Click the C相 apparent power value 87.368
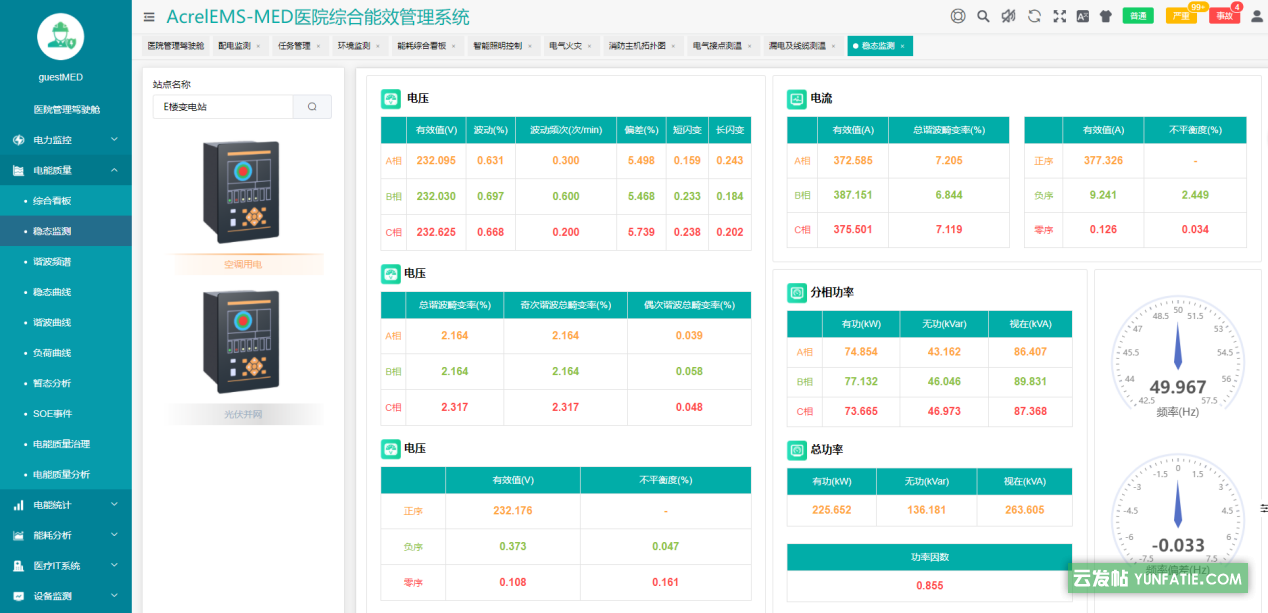The width and height of the screenshot is (1268, 613). pyautogui.click(x=1030, y=412)
